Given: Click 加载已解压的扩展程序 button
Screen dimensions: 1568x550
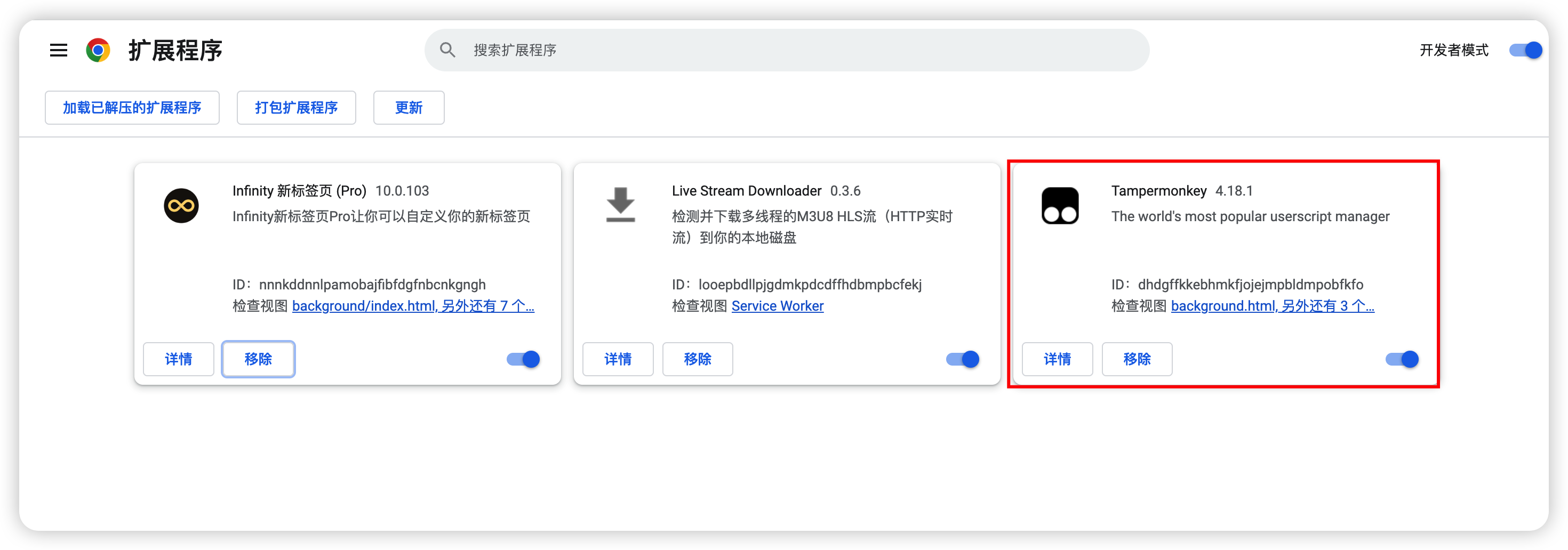Looking at the screenshot, I should (132, 108).
